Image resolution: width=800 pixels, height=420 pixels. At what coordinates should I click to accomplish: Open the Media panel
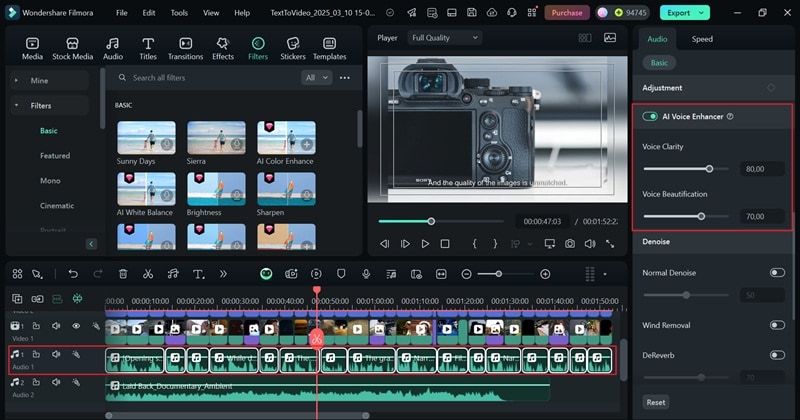[32, 49]
